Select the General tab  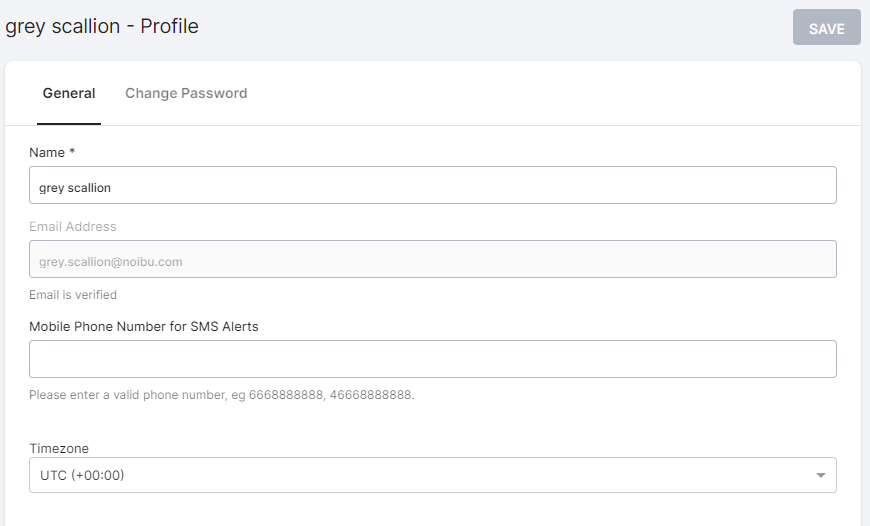(69, 93)
